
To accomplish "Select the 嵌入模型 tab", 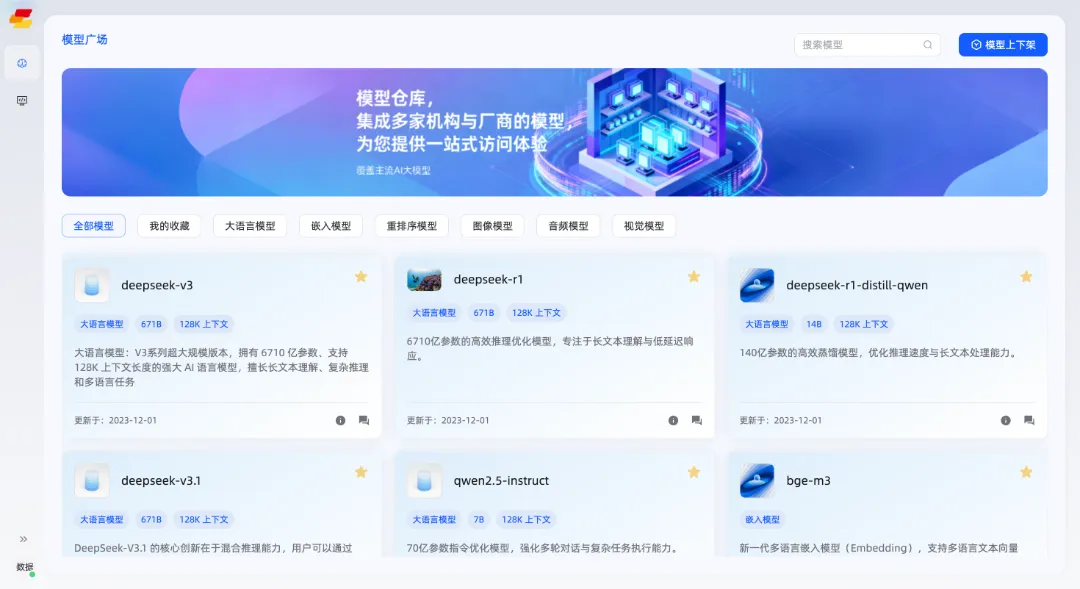I will (x=331, y=226).
